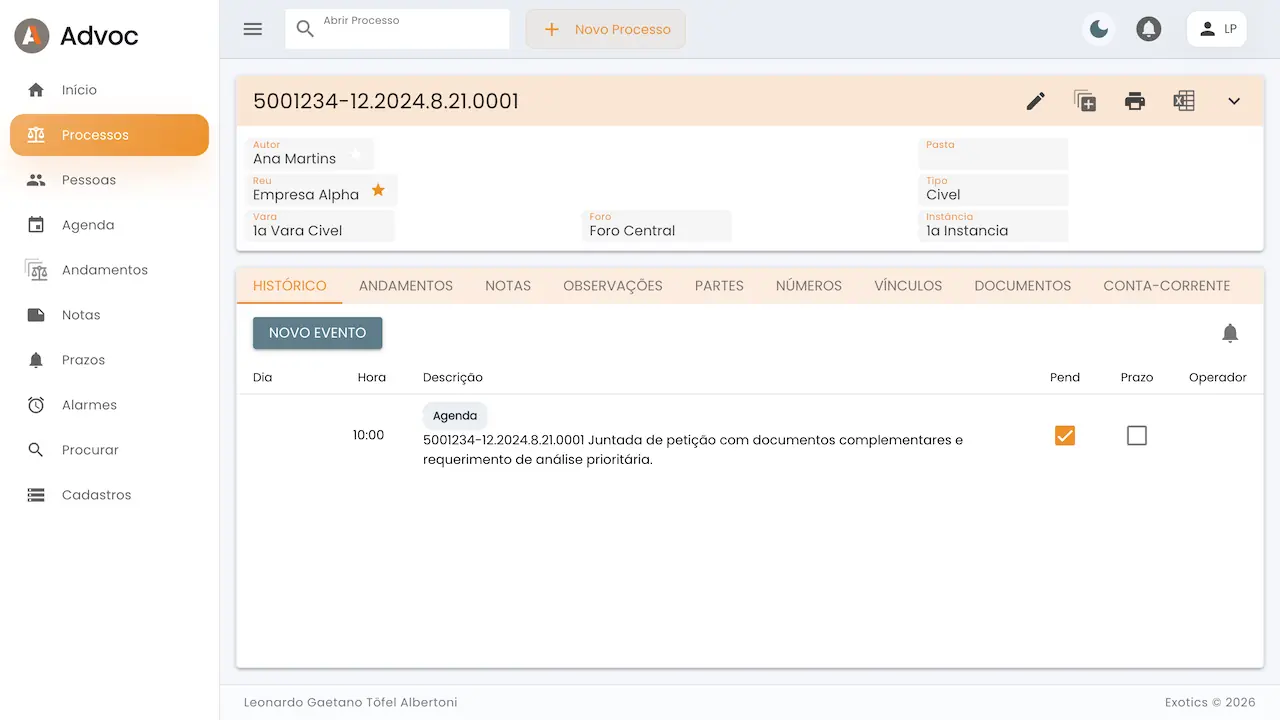The height and width of the screenshot is (720, 1280).
Task: Click the Novo Processo button
Action: click(606, 29)
